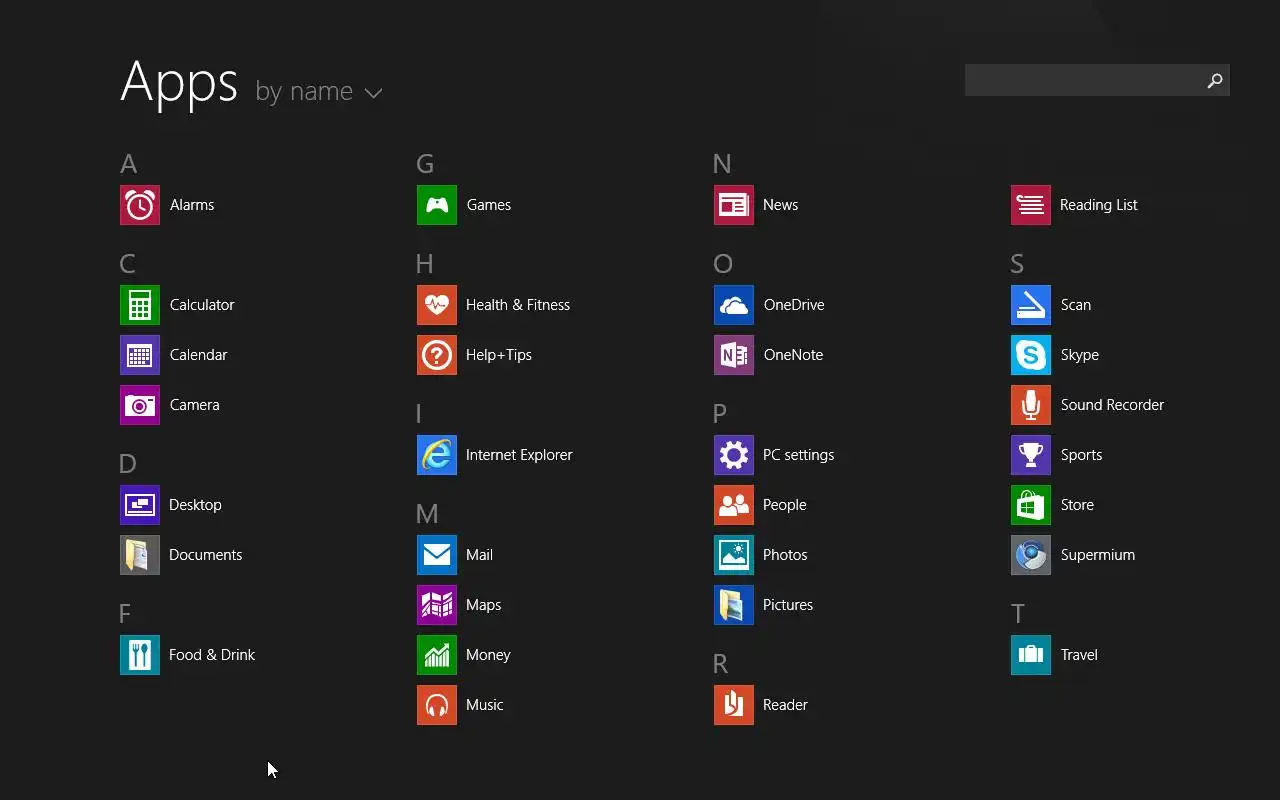
Task: Open the Mail envelope icon
Action: tap(437, 555)
